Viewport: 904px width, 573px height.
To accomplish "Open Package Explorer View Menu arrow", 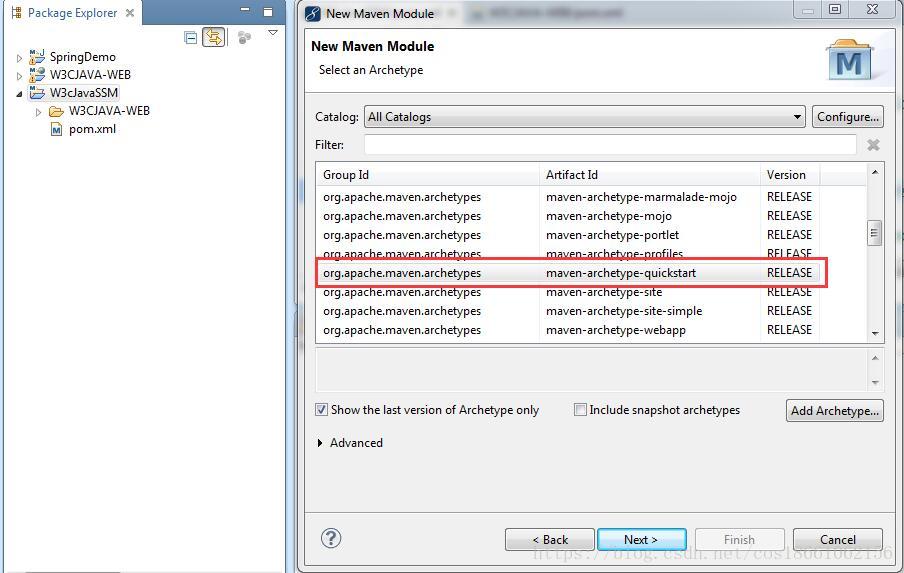I will click(x=273, y=33).
